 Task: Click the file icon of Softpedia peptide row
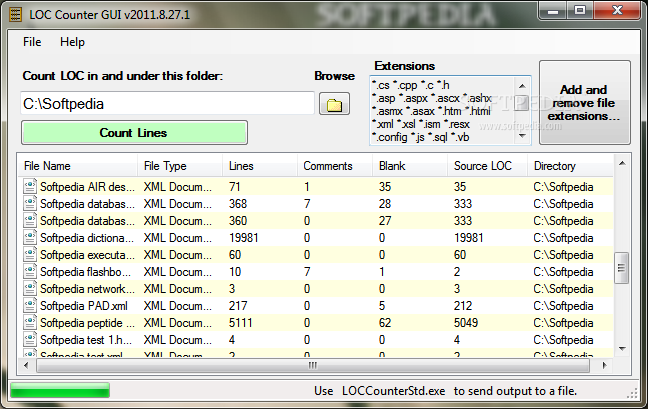tap(30, 322)
